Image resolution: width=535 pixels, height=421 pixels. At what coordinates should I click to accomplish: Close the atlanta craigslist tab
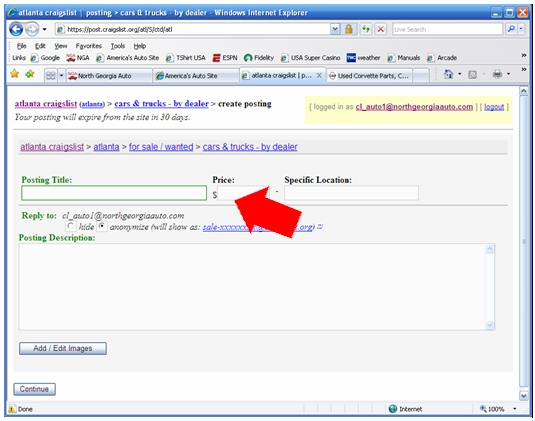319,76
